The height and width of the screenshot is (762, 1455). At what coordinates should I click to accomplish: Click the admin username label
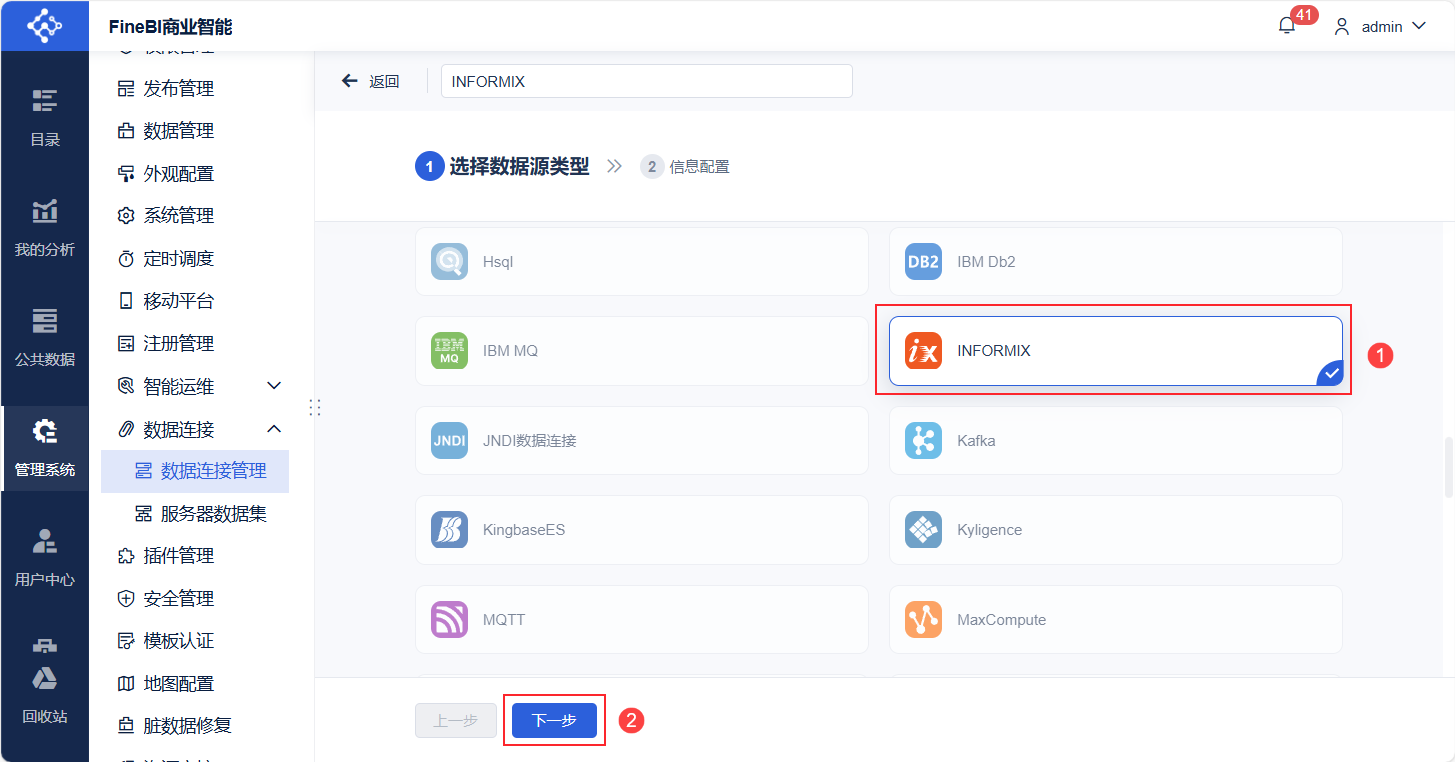click(1382, 27)
